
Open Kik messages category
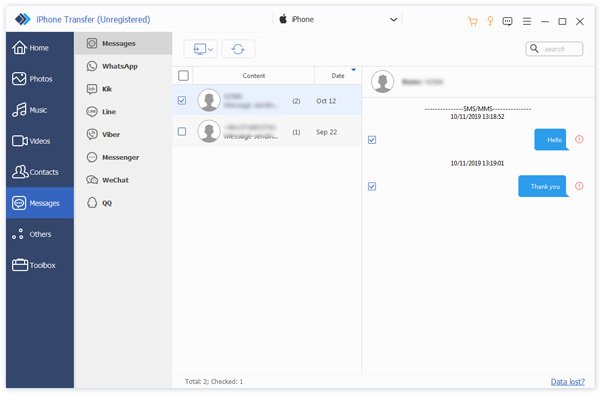click(123, 89)
